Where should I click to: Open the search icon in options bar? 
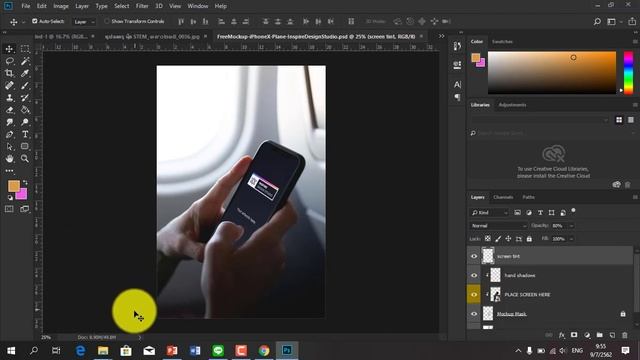point(597,22)
